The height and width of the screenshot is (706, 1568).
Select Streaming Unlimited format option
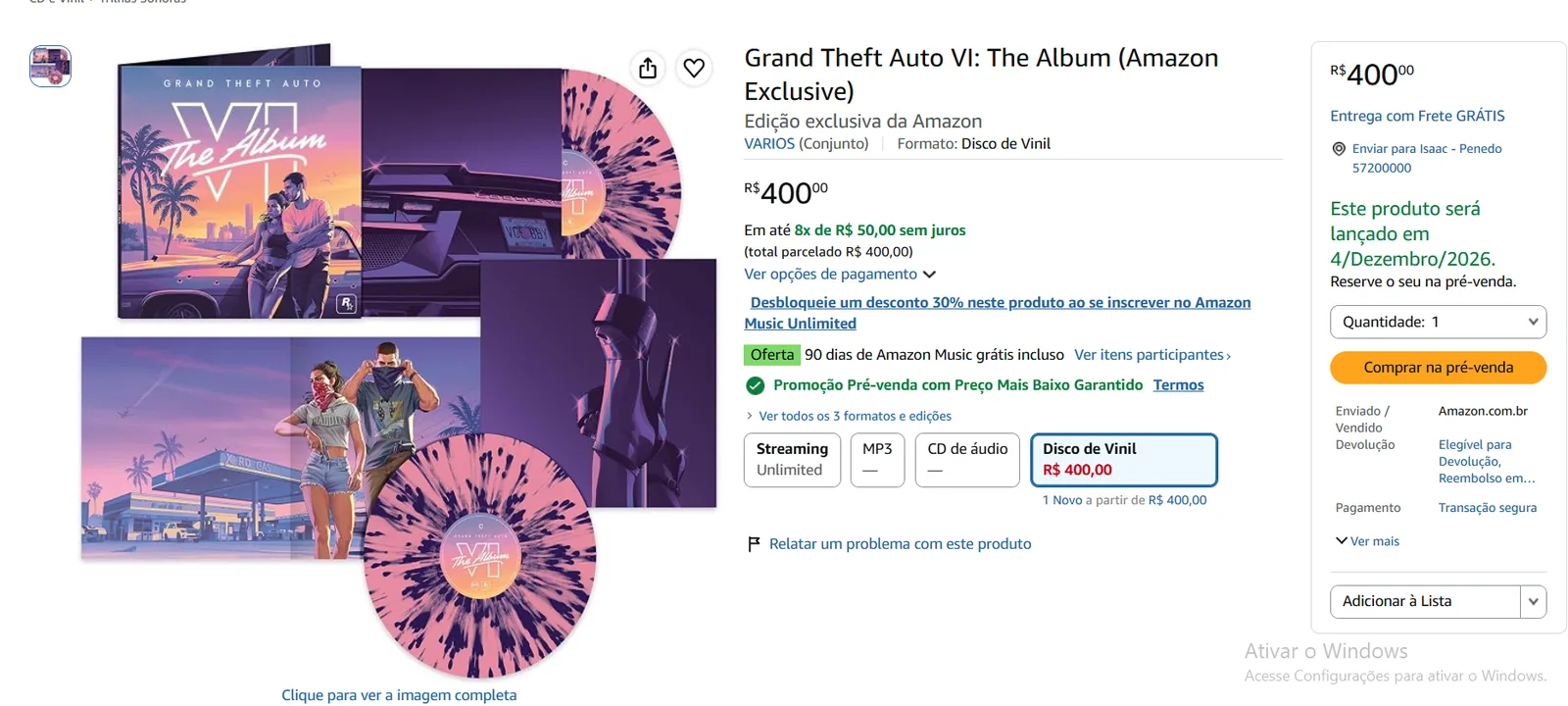792,460
